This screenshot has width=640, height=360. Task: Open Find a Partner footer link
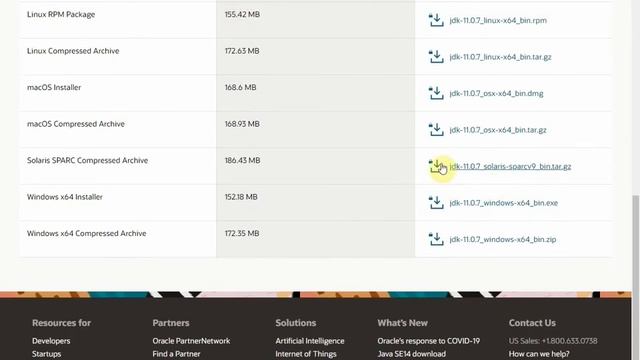(176, 354)
